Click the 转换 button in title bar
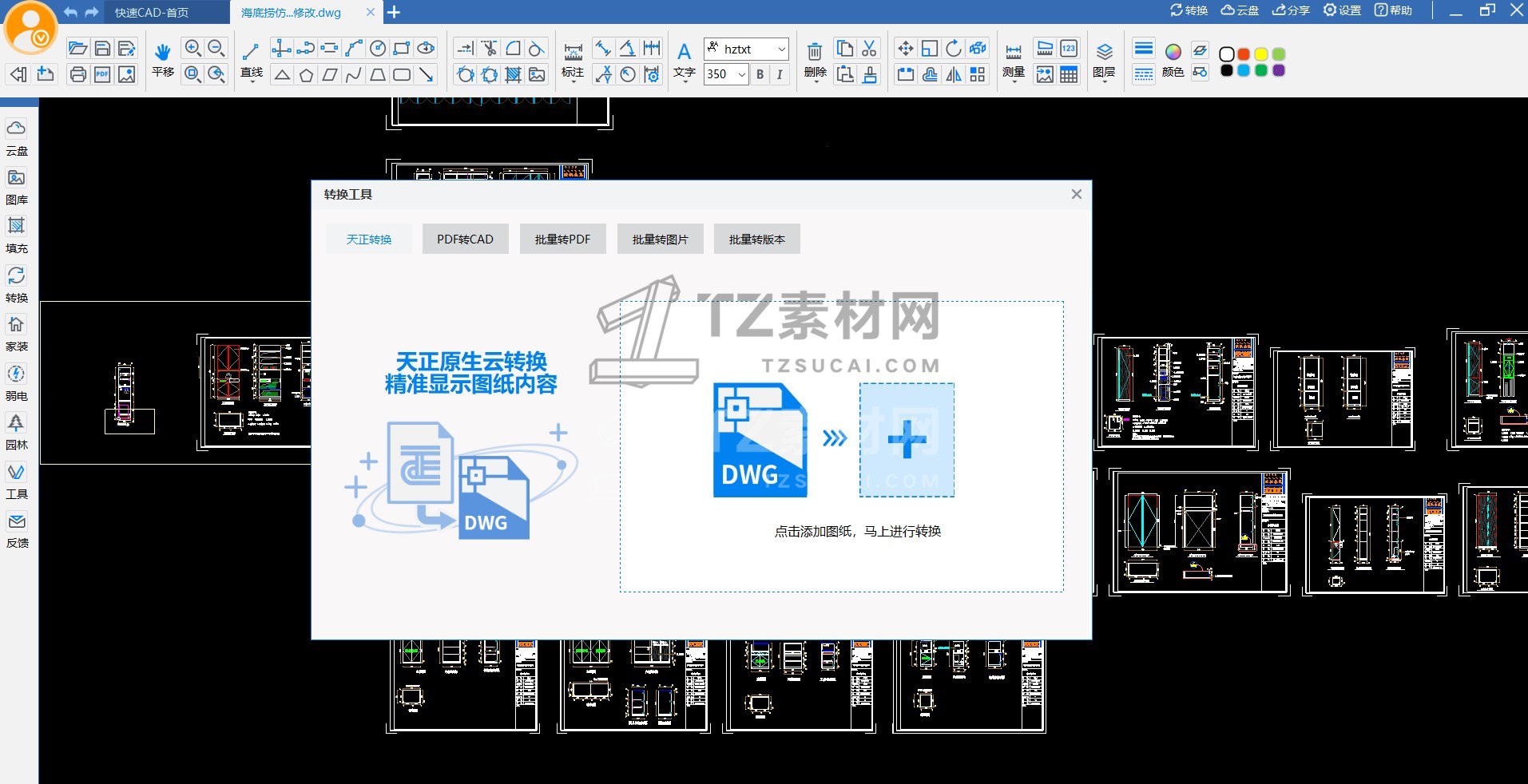Image resolution: width=1528 pixels, height=784 pixels. tap(1189, 10)
